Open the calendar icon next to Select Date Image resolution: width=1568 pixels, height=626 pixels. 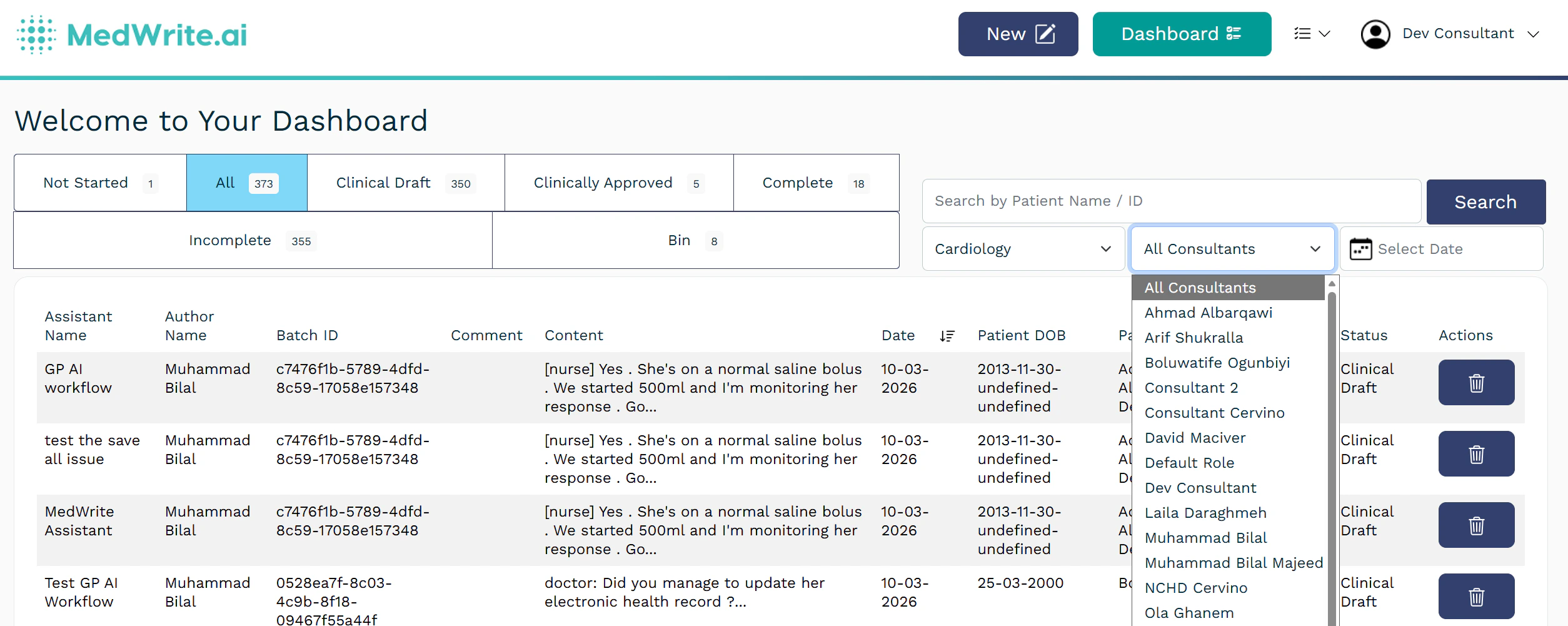tap(1360, 248)
